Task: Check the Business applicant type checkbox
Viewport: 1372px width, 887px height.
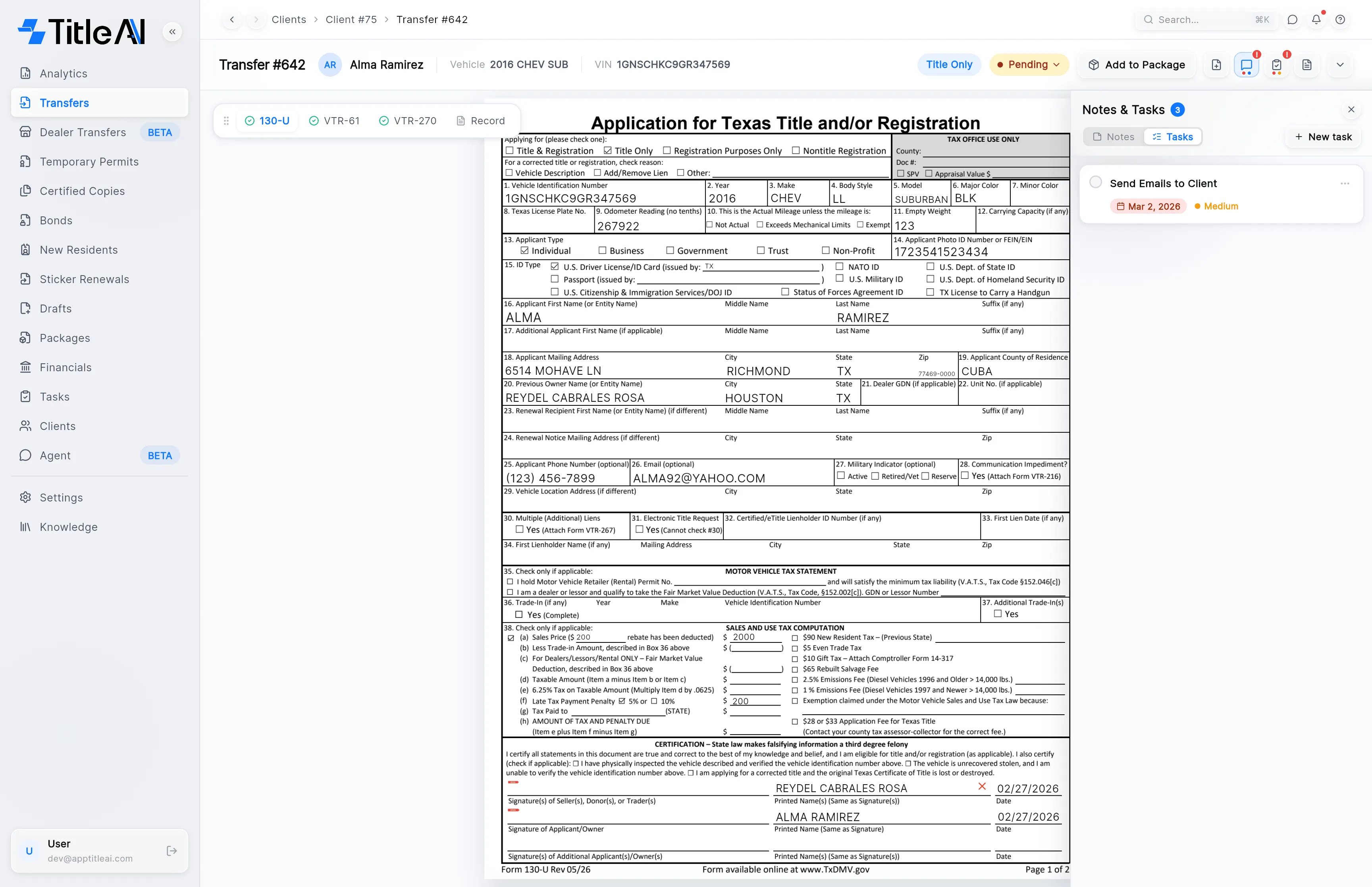Action: (x=602, y=250)
